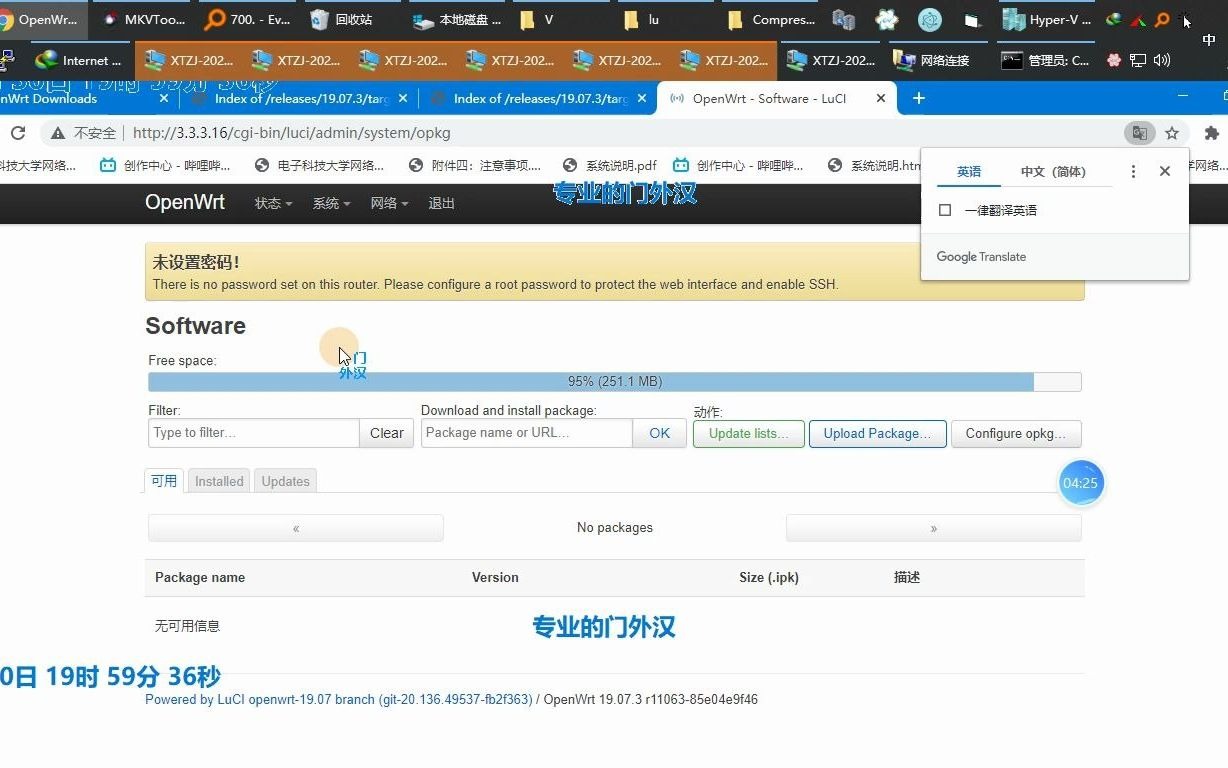Focus the Type to filter input field
This screenshot has width=1228, height=768.
pyautogui.click(x=254, y=433)
